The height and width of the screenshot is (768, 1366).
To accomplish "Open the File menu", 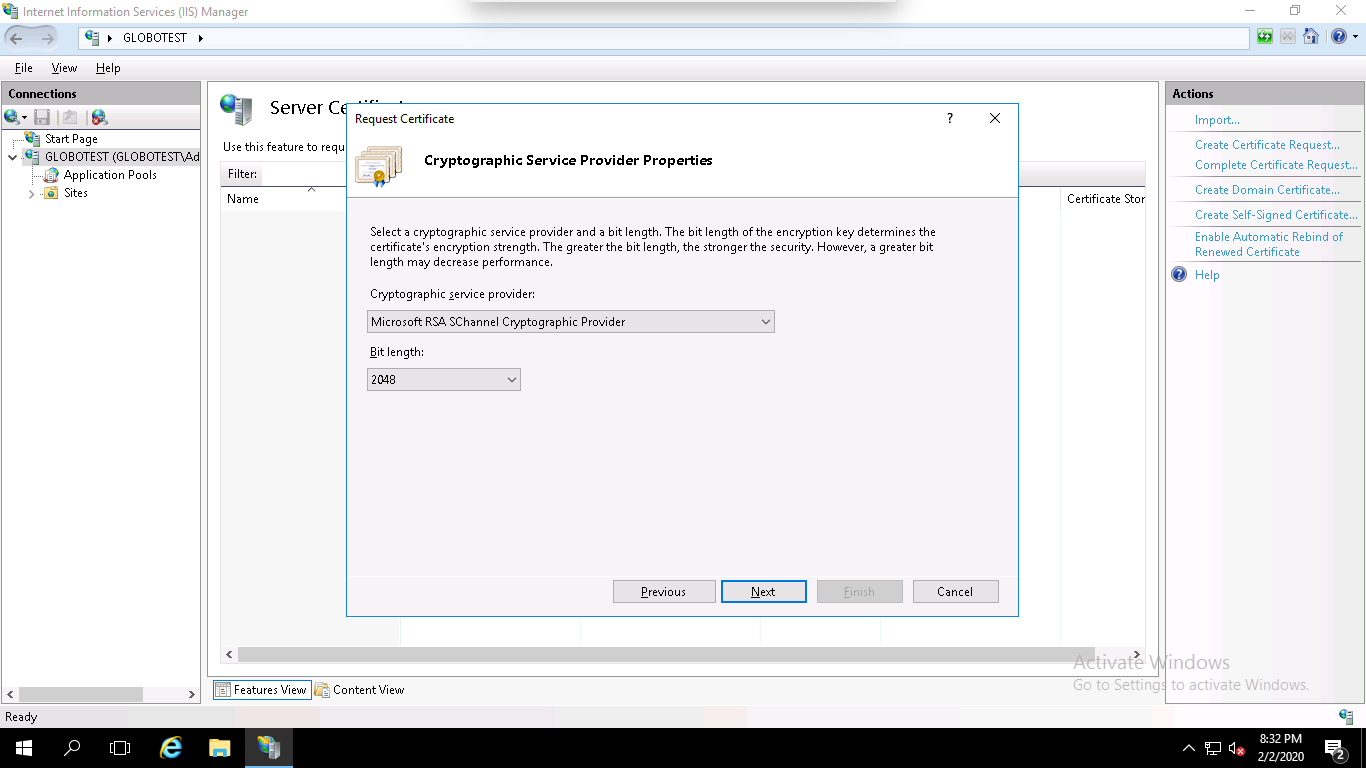I will (23, 68).
